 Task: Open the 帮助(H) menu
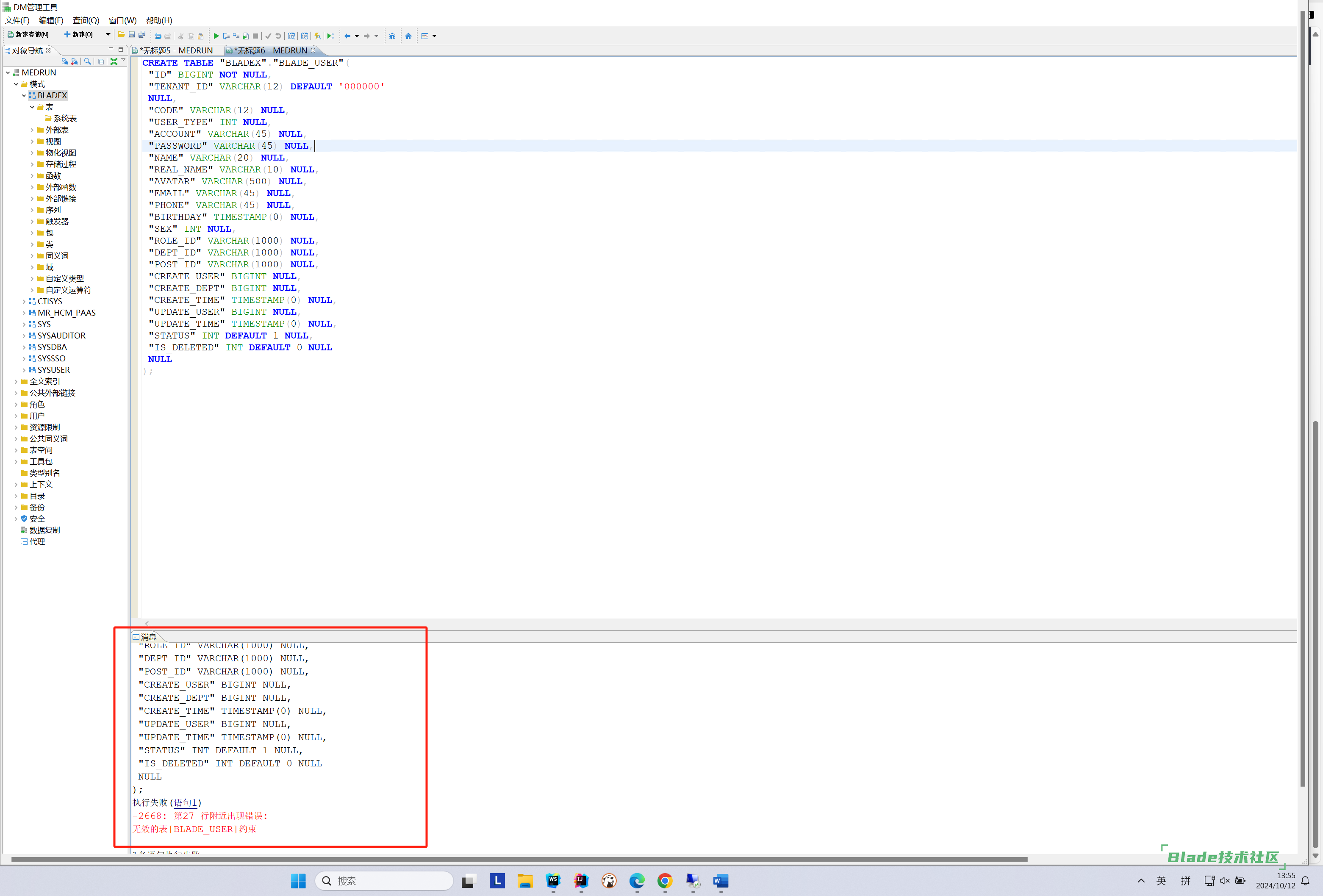(x=159, y=20)
